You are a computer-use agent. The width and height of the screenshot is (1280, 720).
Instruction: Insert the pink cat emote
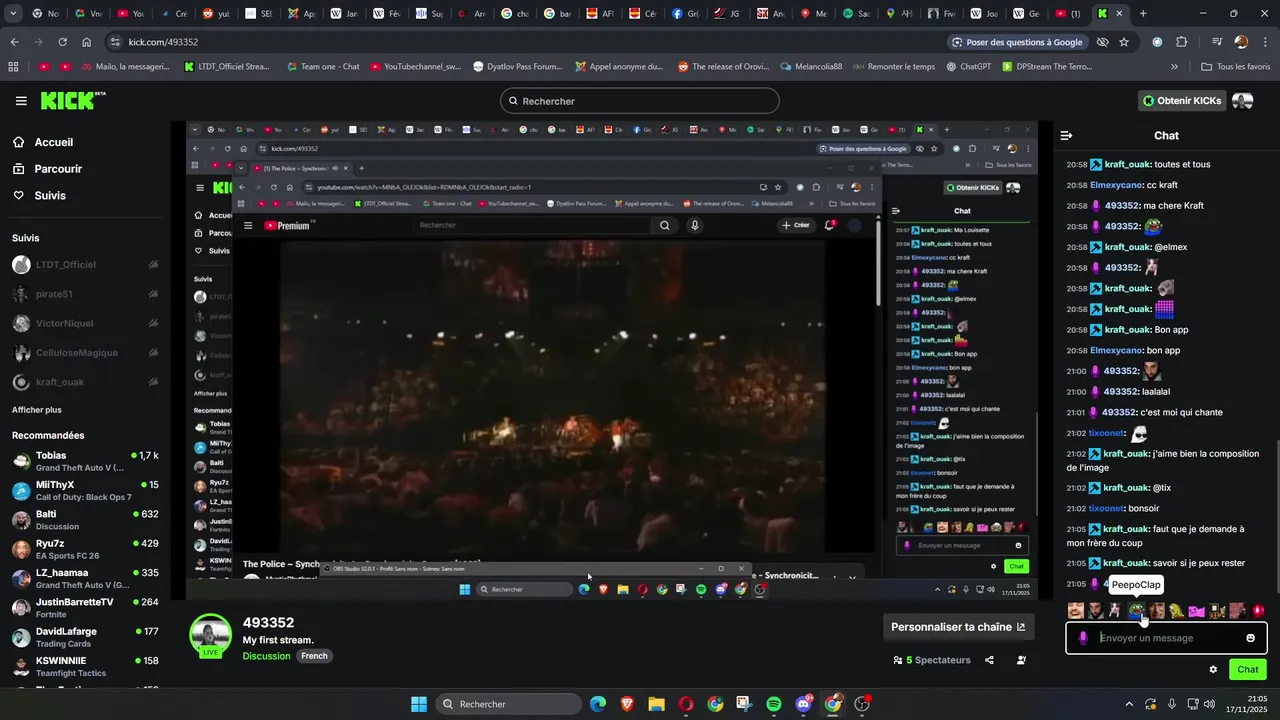[1197, 610]
